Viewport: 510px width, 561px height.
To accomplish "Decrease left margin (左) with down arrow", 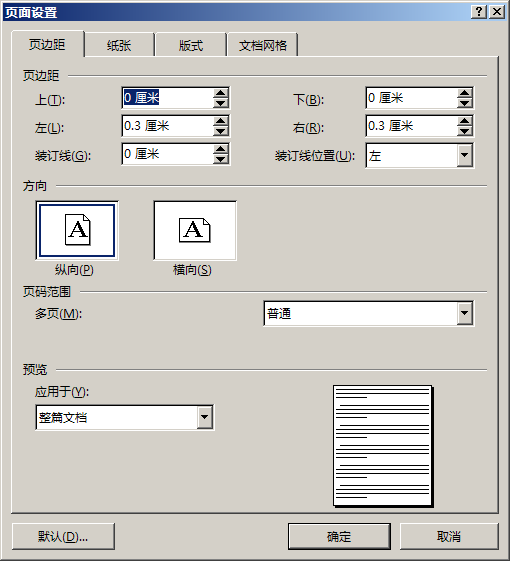I will (221, 131).
